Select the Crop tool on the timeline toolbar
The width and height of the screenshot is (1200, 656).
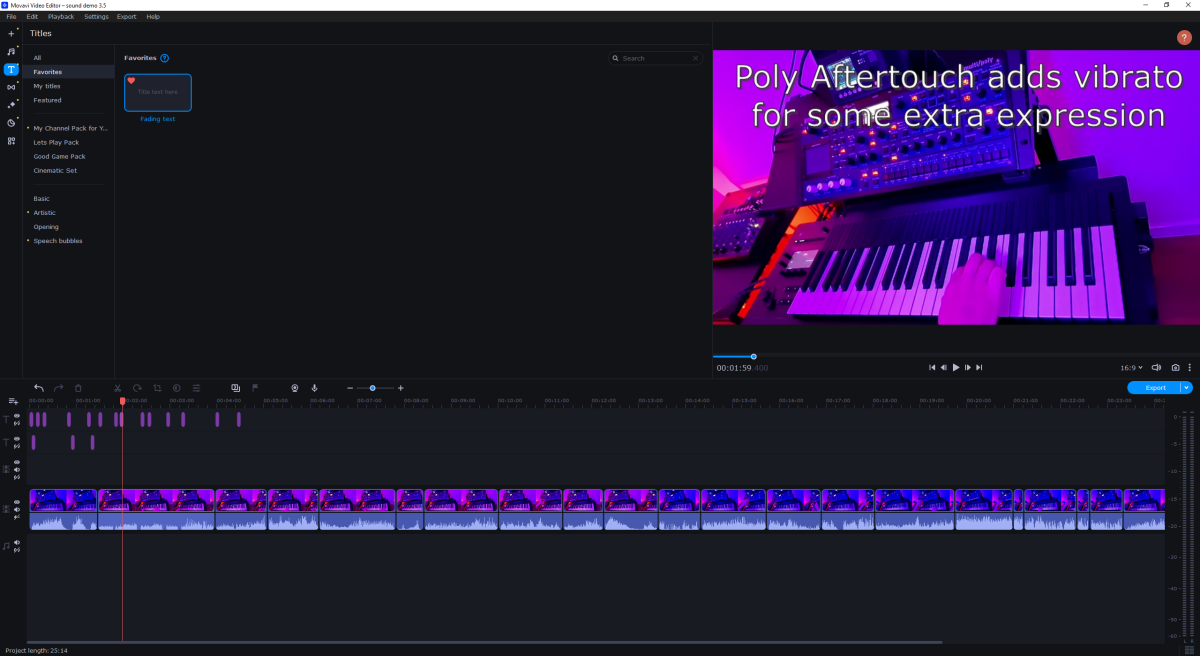pyautogui.click(x=157, y=388)
